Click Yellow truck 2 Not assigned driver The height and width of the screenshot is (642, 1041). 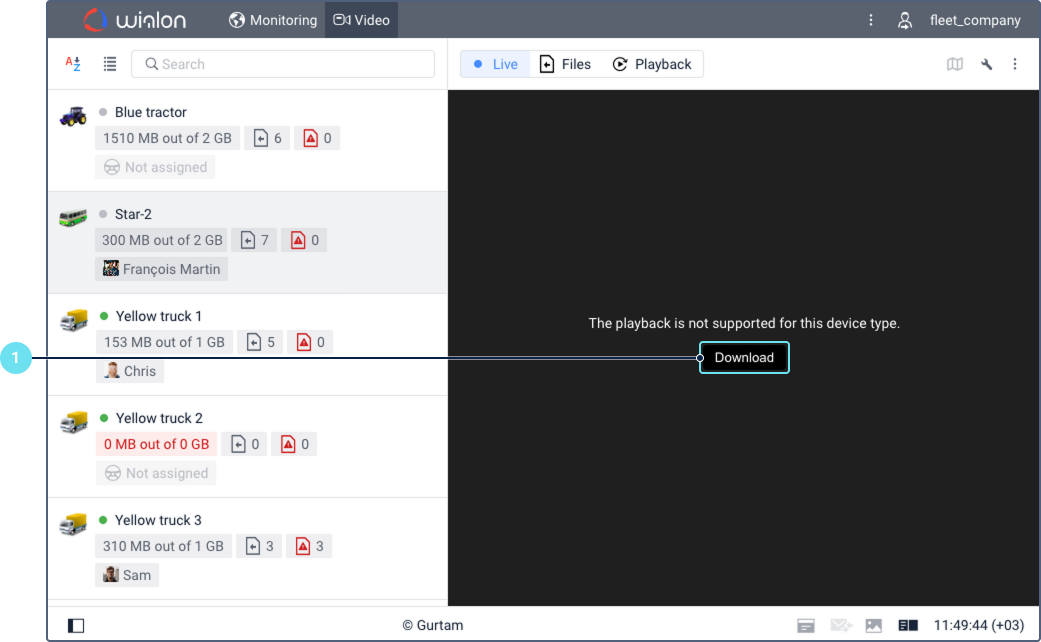click(x=156, y=473)
